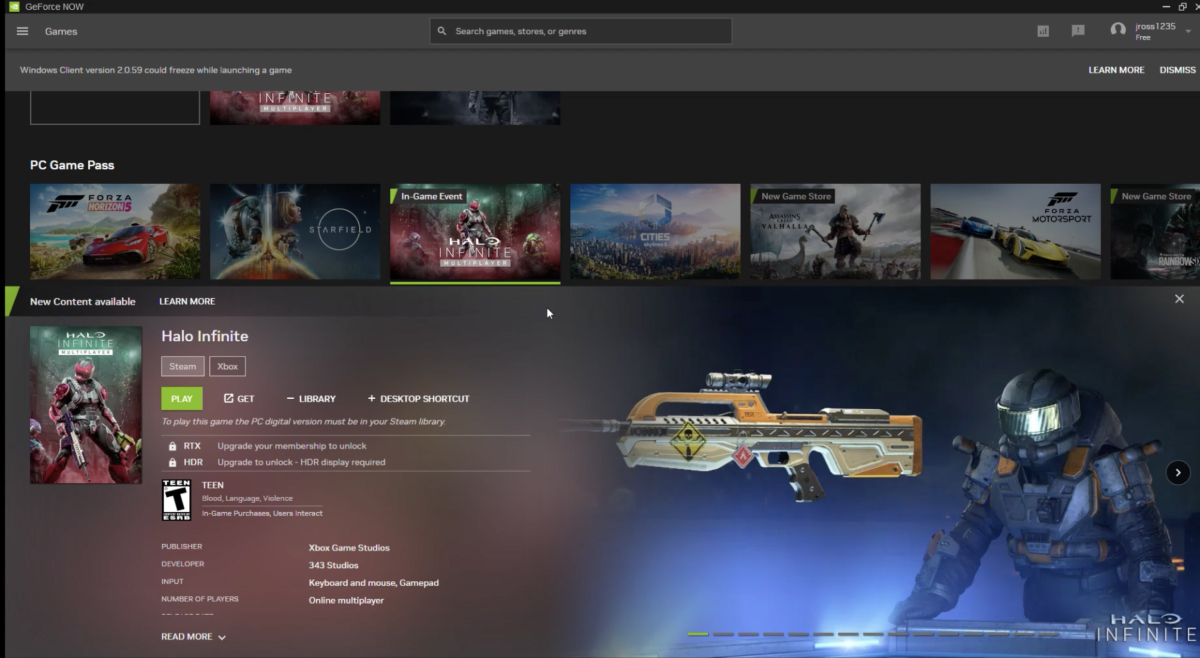1200x658 pixels.
Task: Click the "Windows Client version 2.0.59" warning text
Action: pos(156,70)
